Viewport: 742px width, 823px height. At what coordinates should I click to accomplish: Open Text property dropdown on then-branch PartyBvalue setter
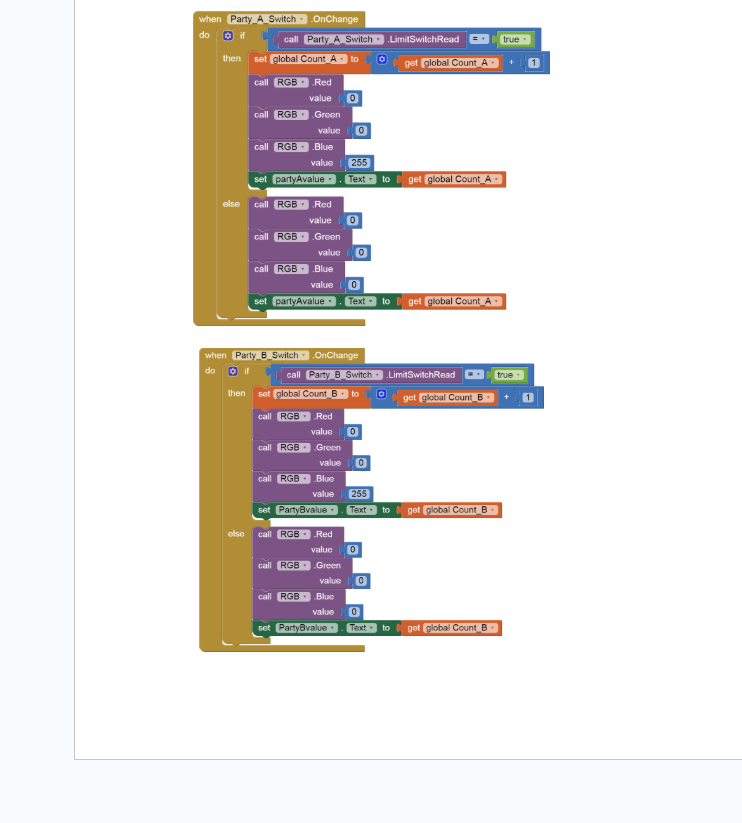point(362,510)
